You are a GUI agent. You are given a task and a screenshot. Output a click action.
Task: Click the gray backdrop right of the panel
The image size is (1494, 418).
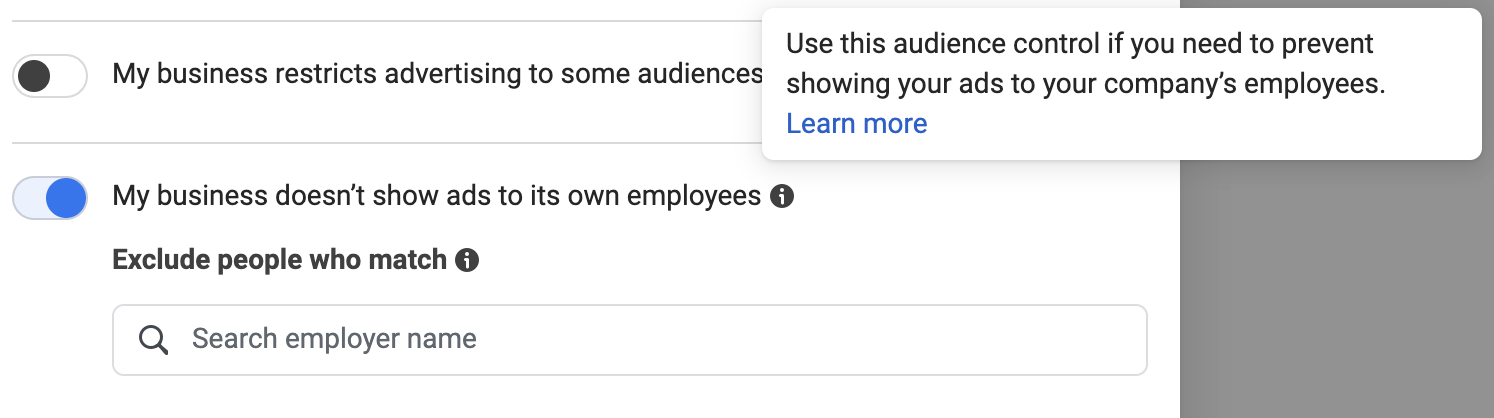pos(1336,290)
